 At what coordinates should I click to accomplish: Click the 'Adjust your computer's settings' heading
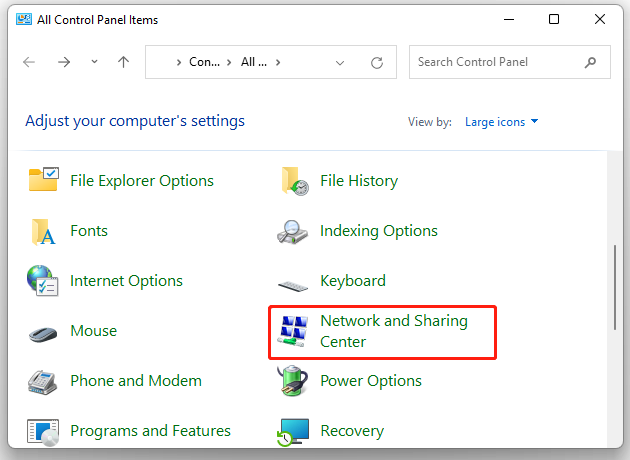135,121
